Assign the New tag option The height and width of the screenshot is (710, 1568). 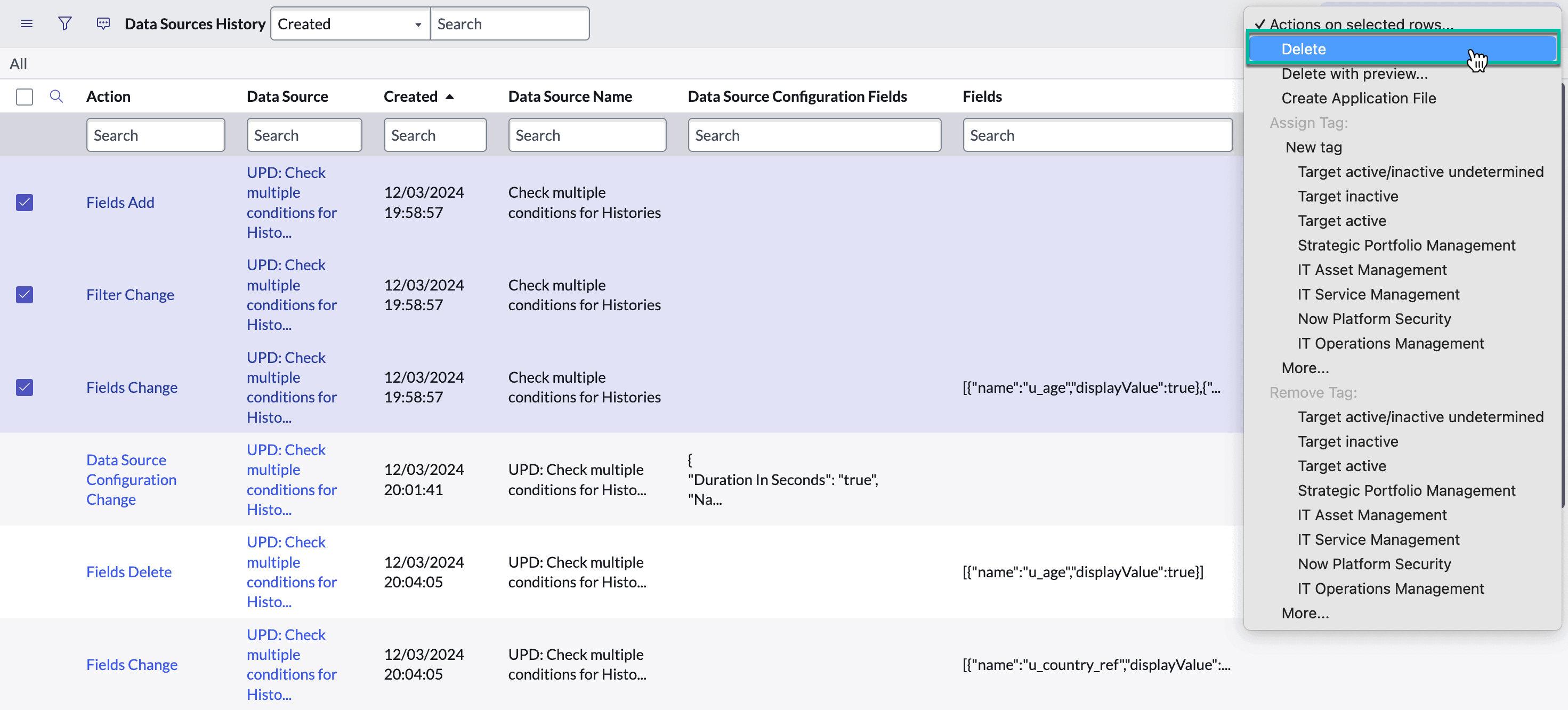click(x=1313, y=147)
